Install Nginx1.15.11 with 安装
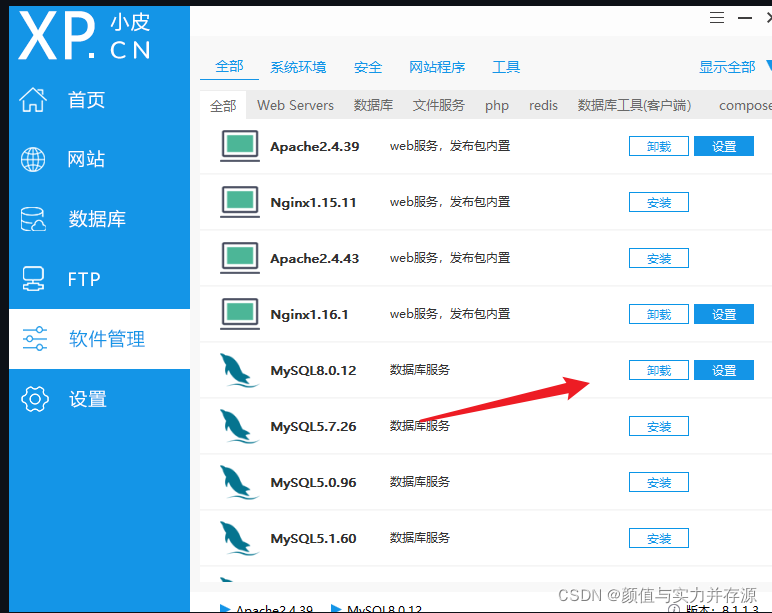This screenshot has height=613, width=772. tap(659, 202)
